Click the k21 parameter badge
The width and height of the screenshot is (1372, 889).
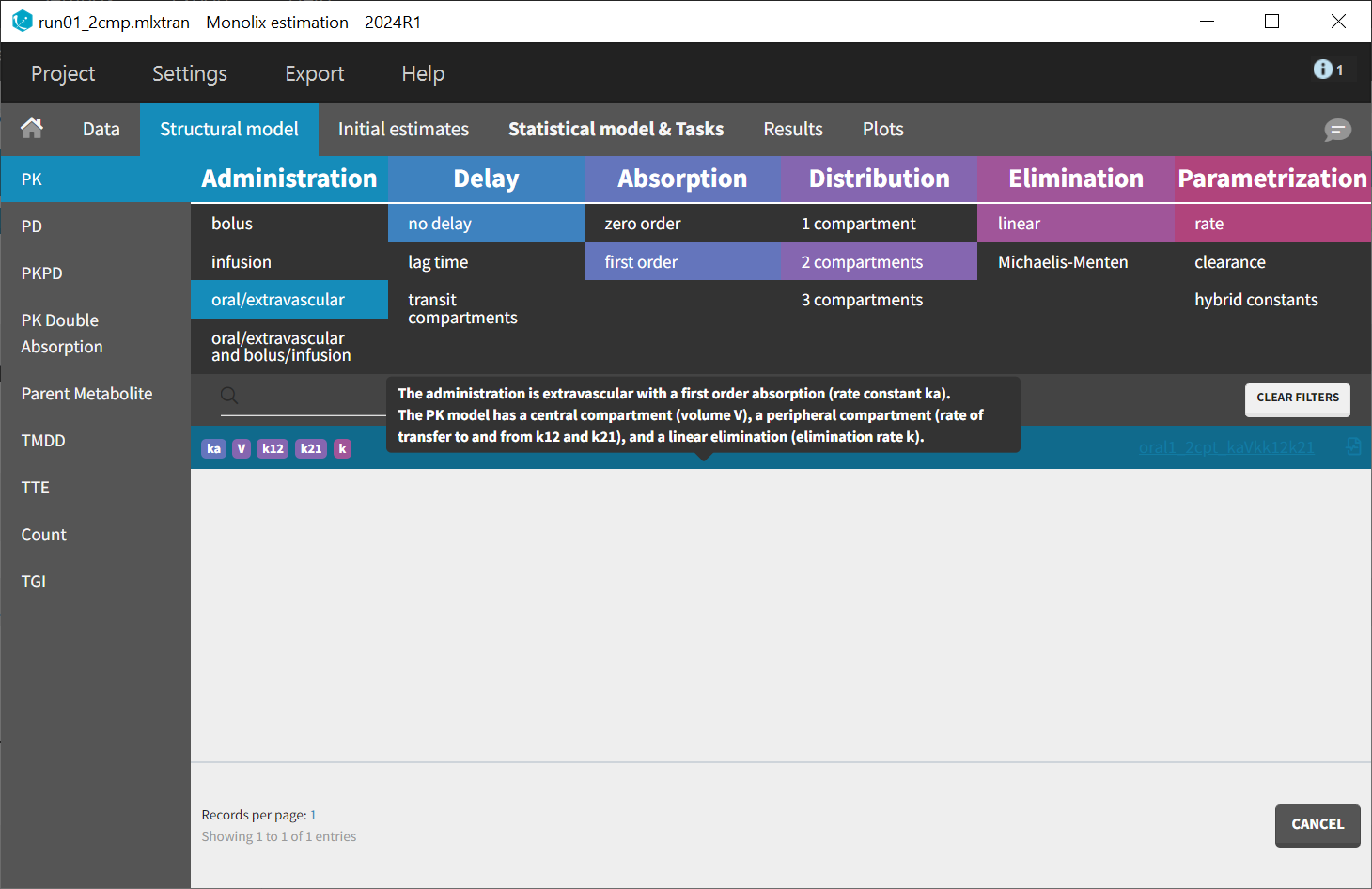tap(311, 448)
